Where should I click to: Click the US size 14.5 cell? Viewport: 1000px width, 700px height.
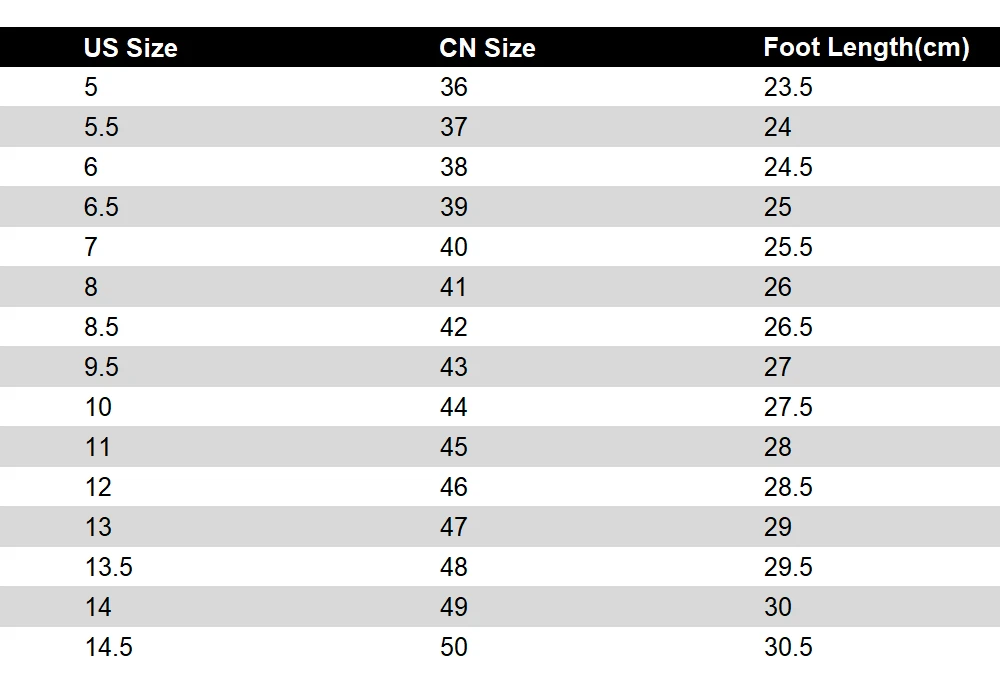point(108,647)
